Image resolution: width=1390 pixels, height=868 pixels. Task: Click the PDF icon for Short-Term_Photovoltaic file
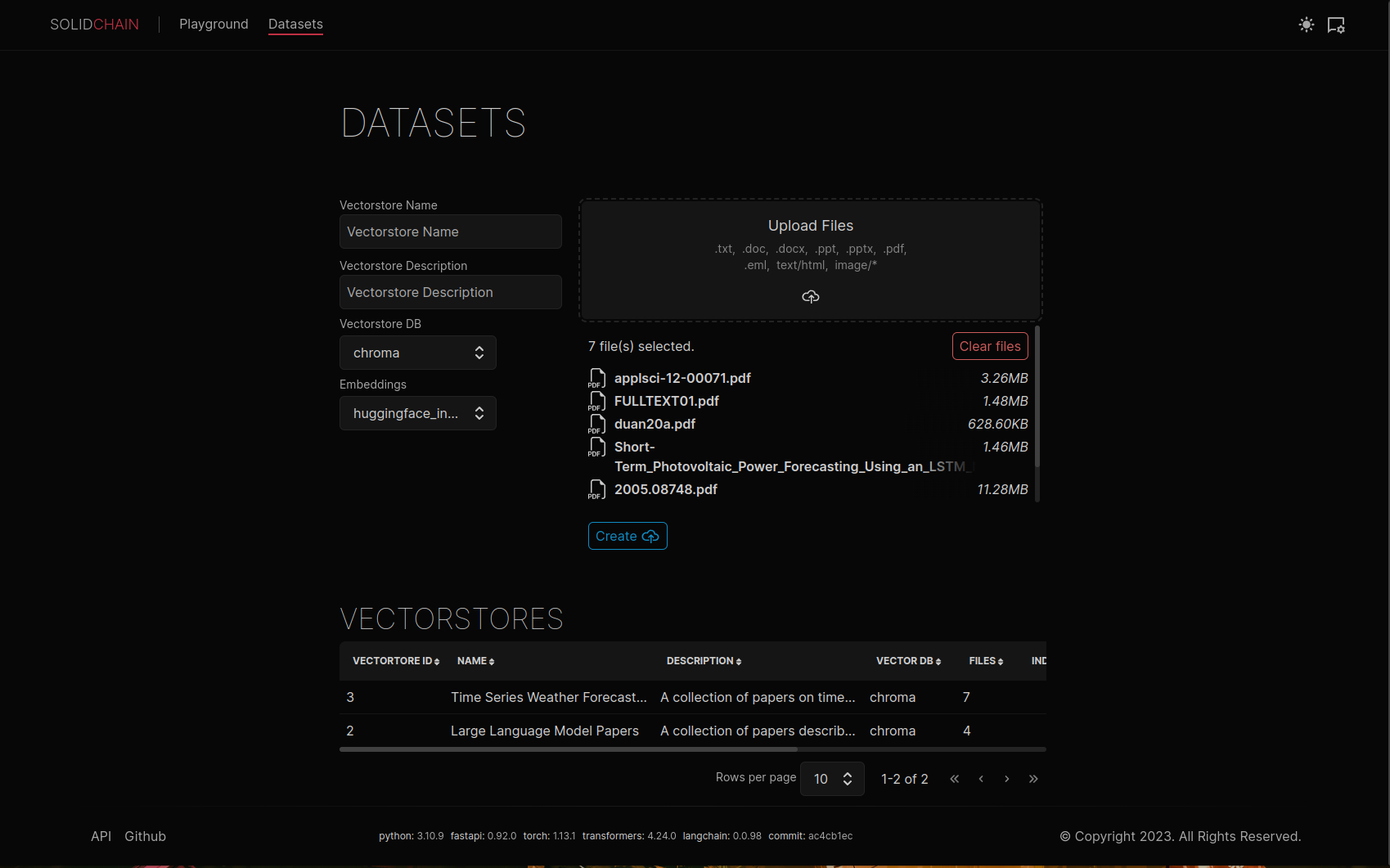(597, 447)
